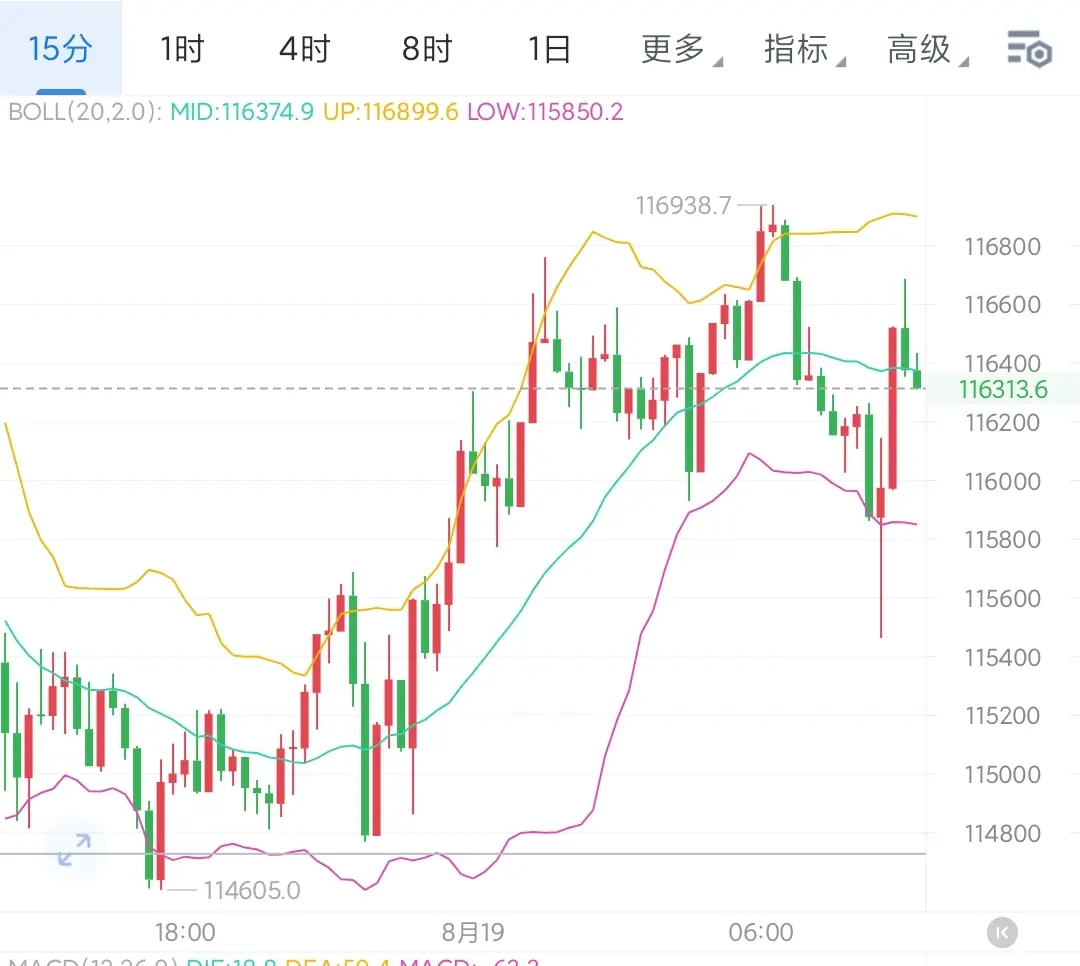Click the 115800 price axis label
This screenshot has height=966, width=1080.
click(1002, 539)
